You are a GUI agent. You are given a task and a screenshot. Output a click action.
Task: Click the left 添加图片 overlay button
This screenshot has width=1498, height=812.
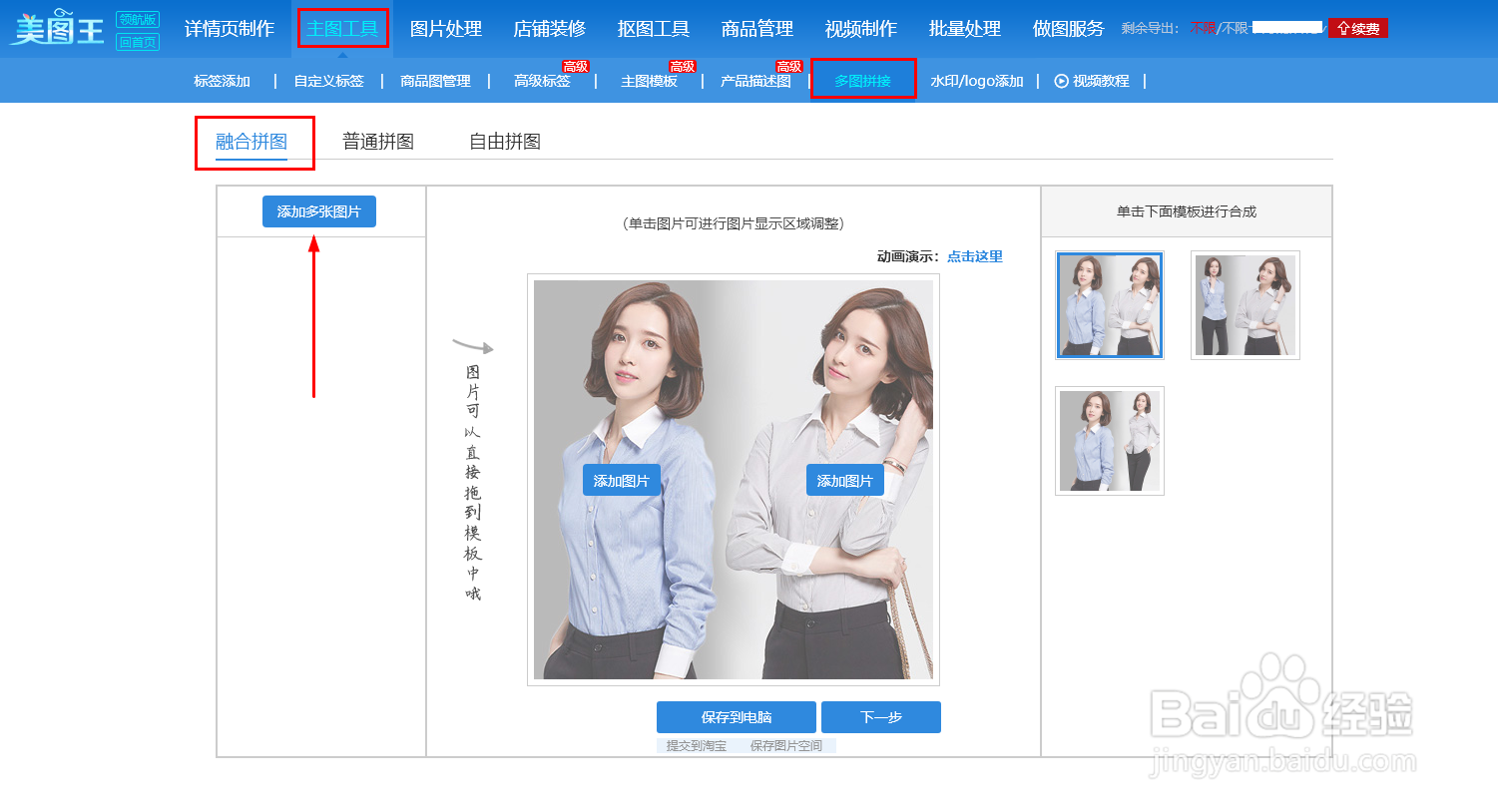pyautogui.click(x=621, y=480)
